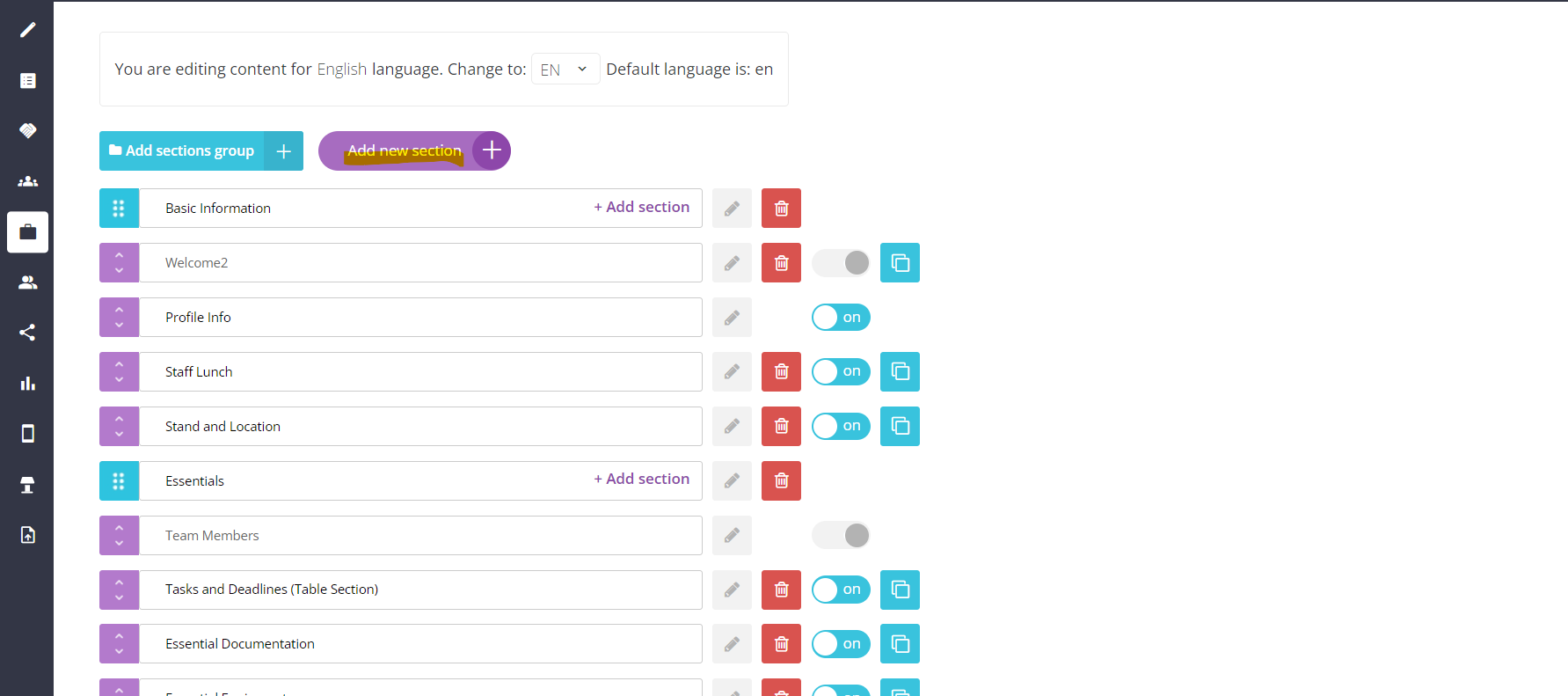Click reorder arrows for Team Members

(119, 536)
